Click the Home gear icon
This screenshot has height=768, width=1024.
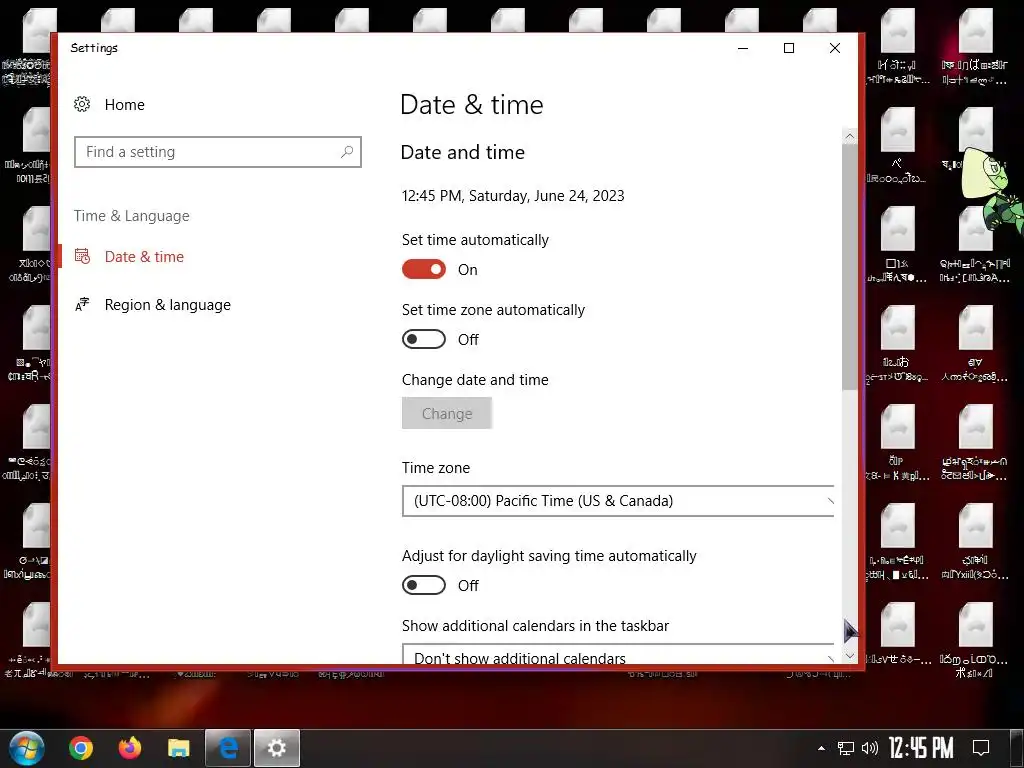point(82,104)
